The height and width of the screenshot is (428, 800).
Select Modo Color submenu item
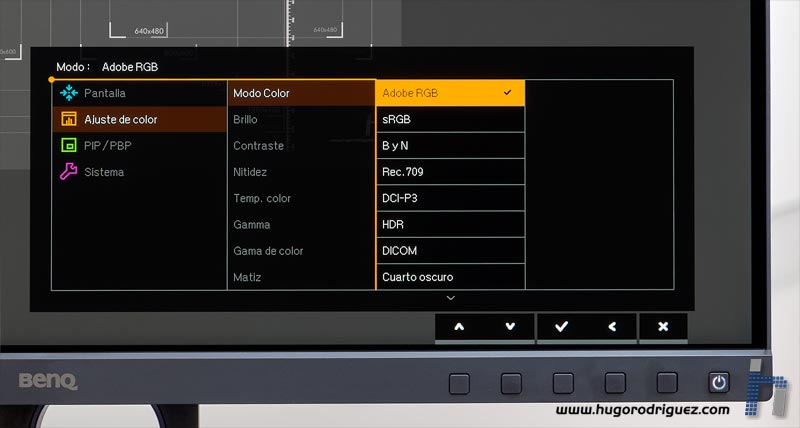click(x=301, y=93)
